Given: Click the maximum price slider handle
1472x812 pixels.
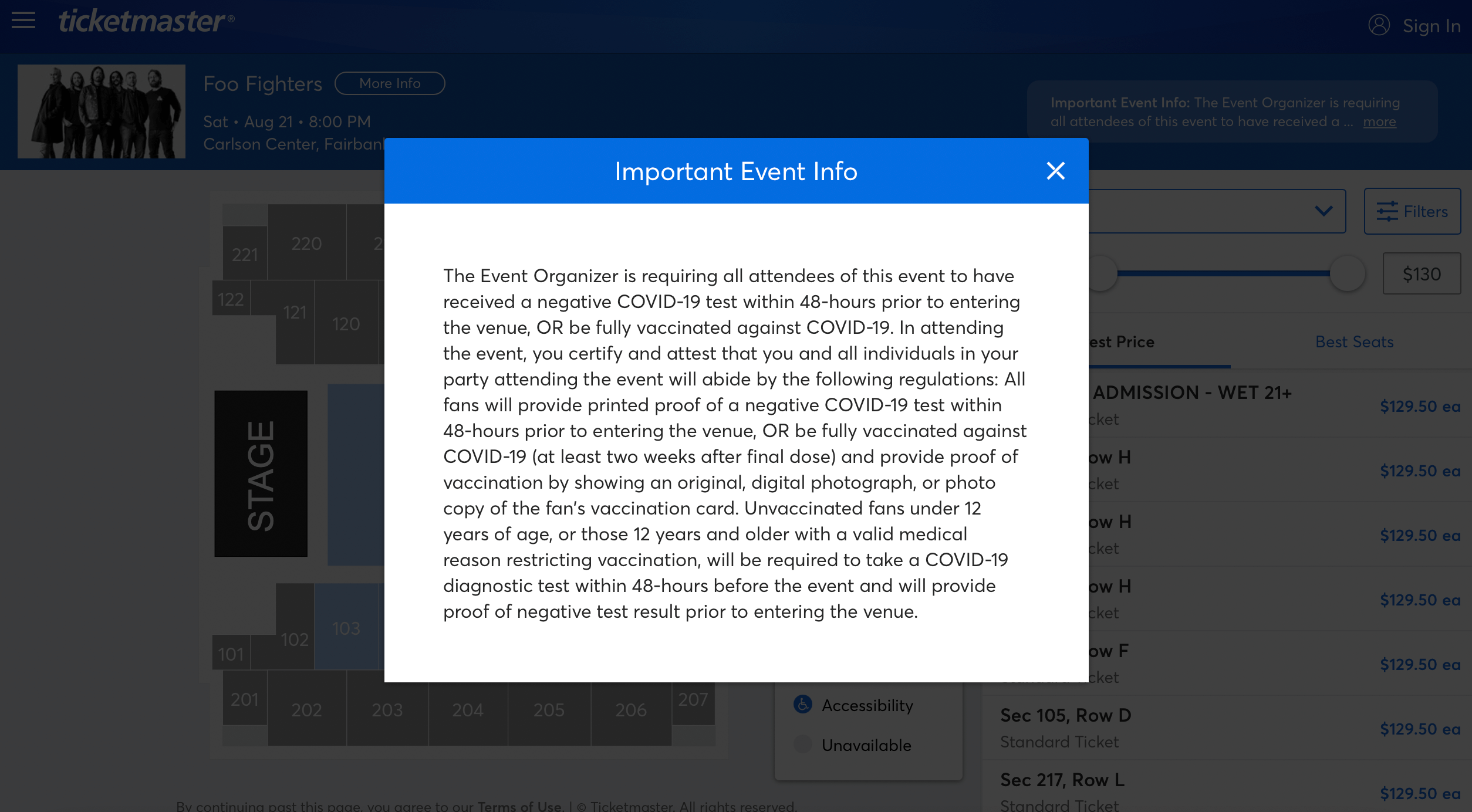Looking at the screenshot, I should coord(1347,273).
